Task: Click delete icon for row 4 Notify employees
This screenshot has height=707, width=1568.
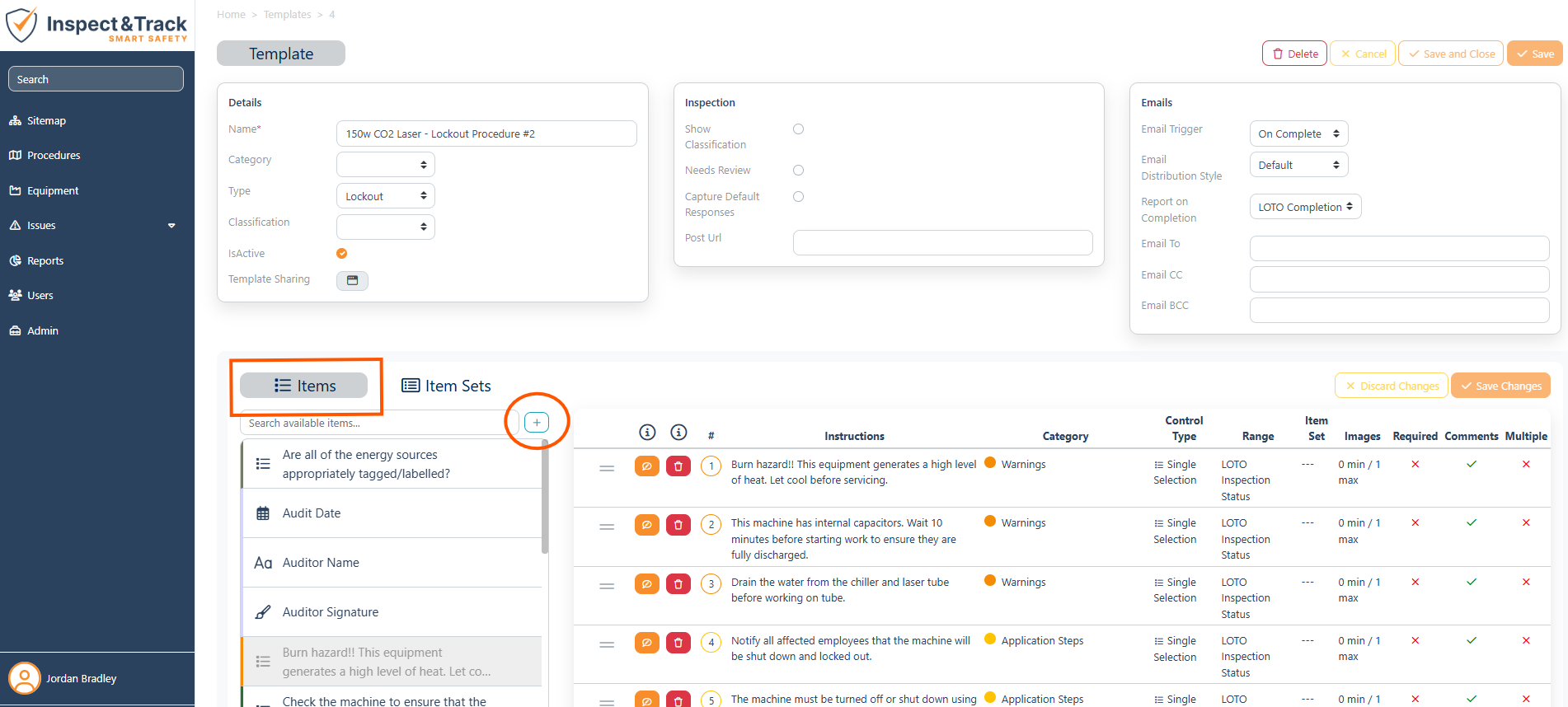Action: click(x=678, y=643)
